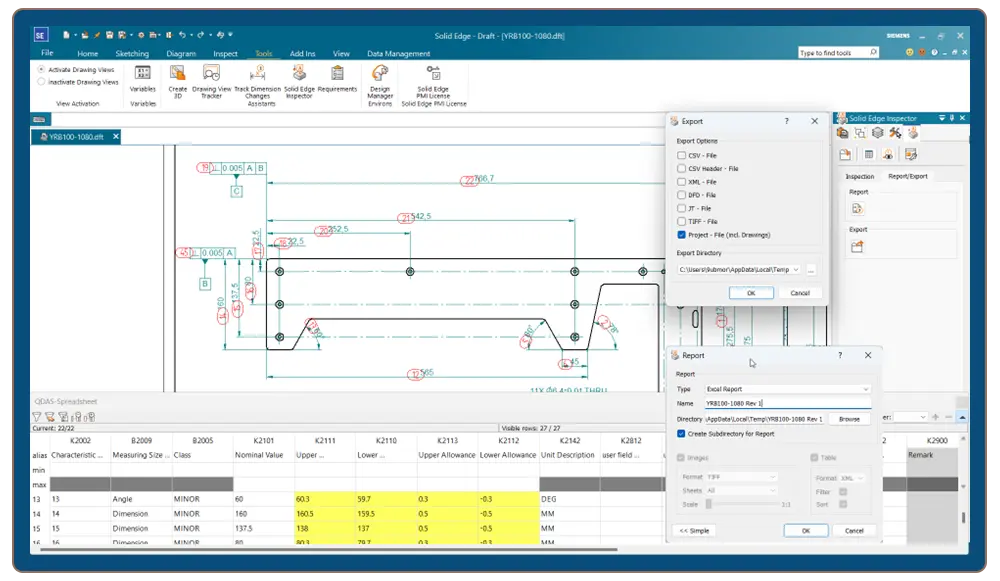This screenshot has width=1000, height=581.
Task: Close the YRB100-1080.dft document tab
Action: [116, 136]
